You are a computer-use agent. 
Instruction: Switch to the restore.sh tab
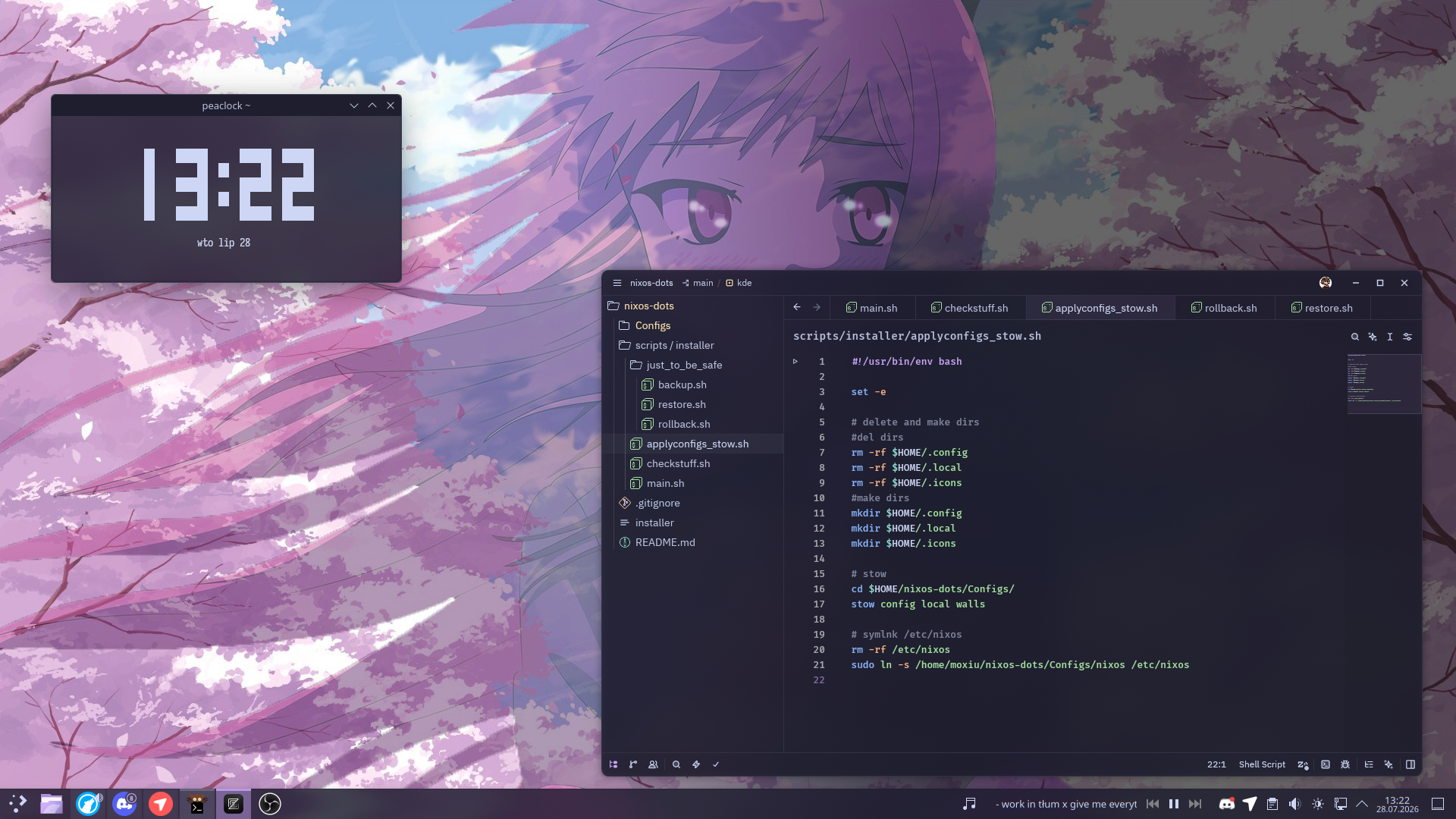(1323, 308)
